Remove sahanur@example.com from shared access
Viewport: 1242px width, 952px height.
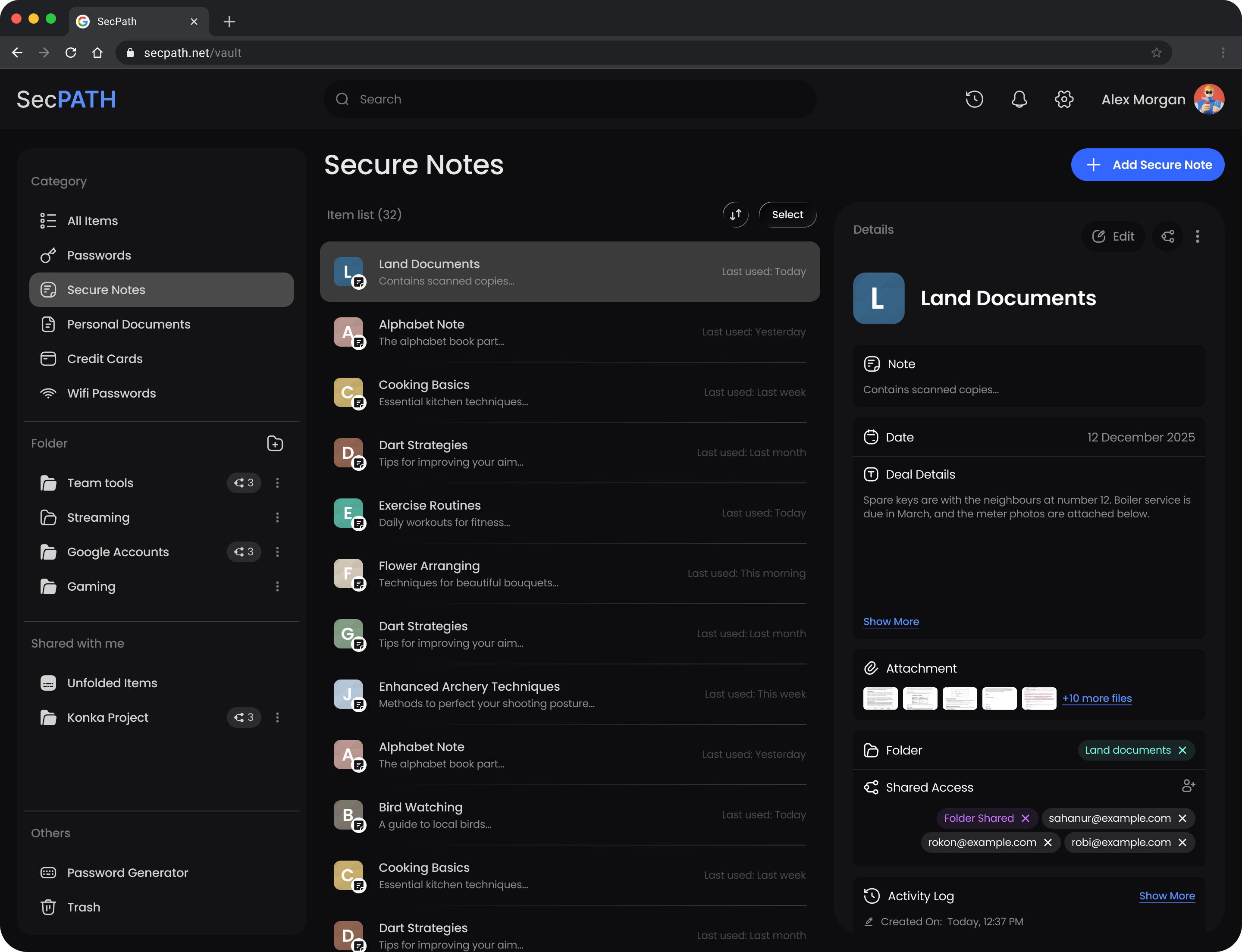1182,818
